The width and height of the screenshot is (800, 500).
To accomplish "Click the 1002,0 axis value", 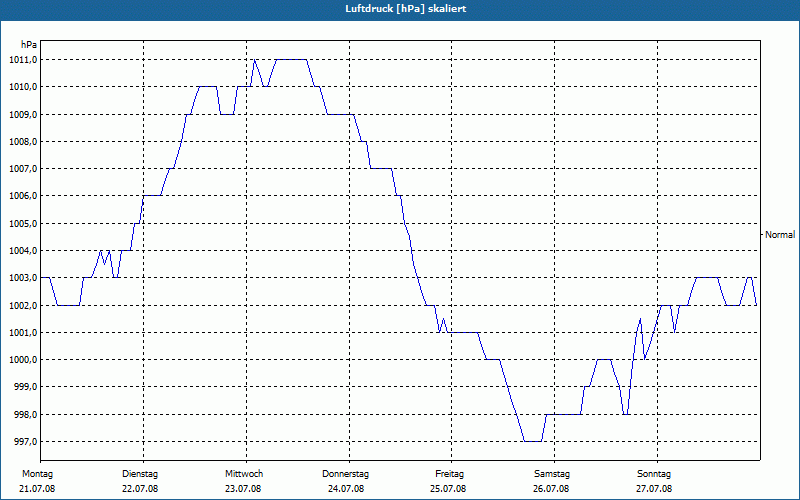I will pos(23,305).
